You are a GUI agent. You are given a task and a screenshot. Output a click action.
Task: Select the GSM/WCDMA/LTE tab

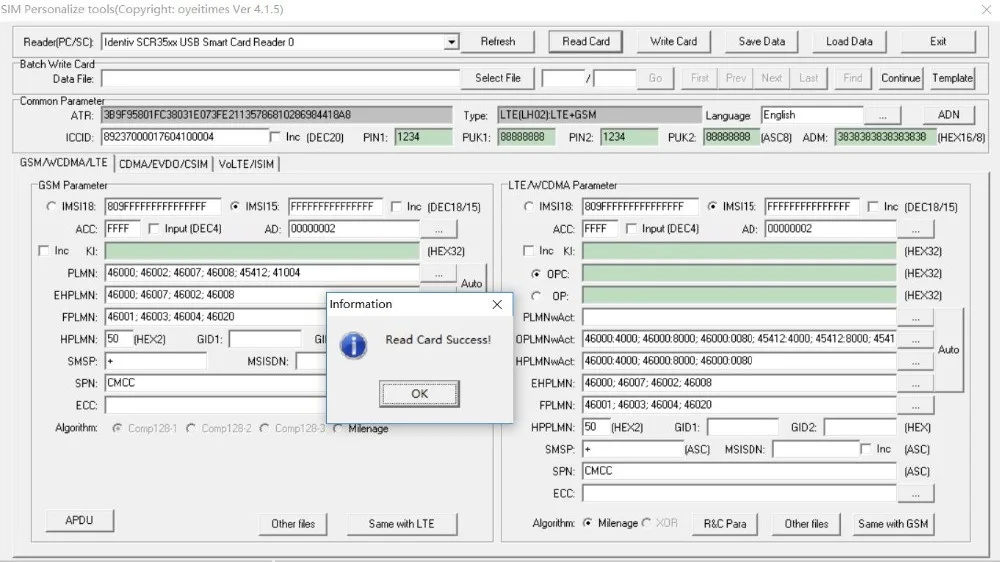click(x=63, y=163)
